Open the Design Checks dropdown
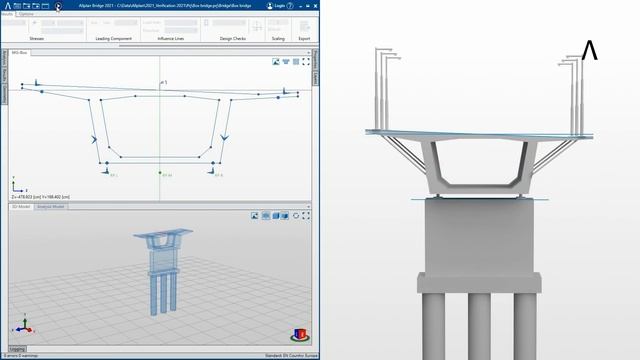640x360 pixels. [x=229, y=23]
